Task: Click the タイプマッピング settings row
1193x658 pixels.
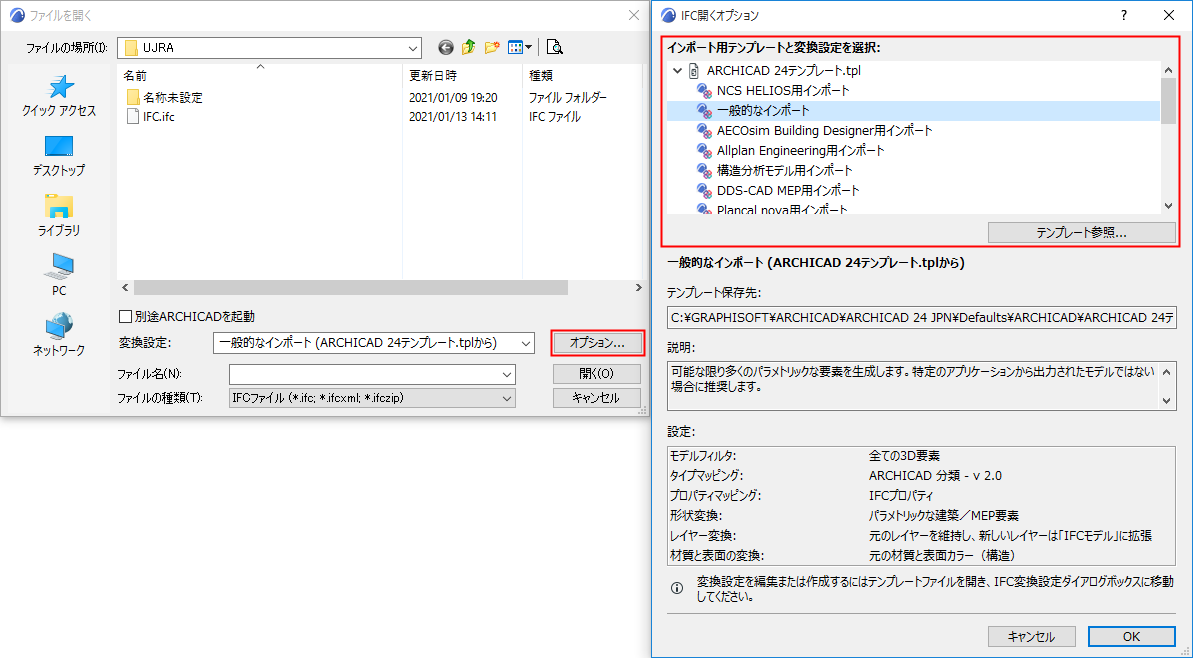Action: [921, 475]
